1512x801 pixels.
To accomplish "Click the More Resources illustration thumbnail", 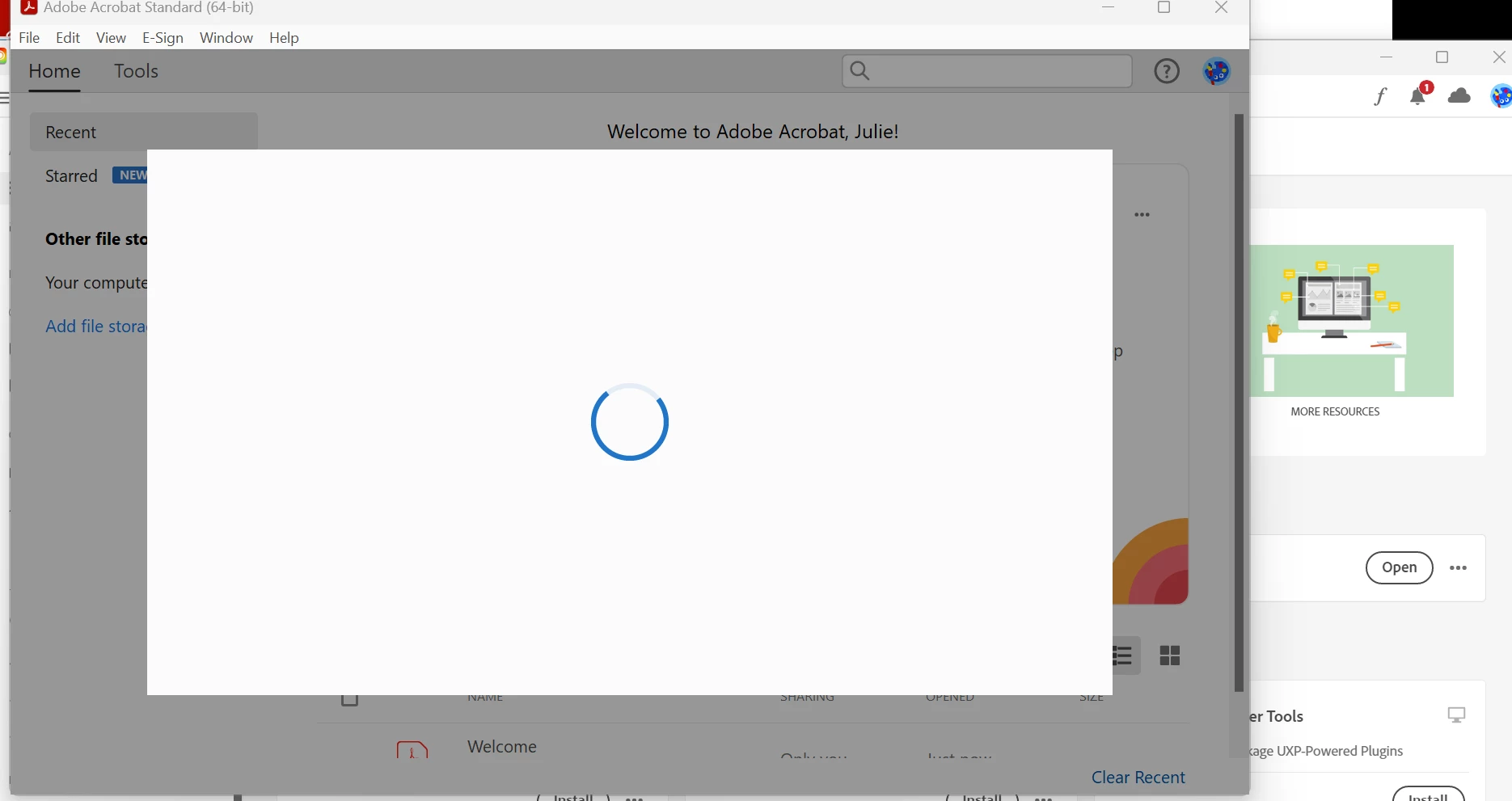I will pos(1352,321).
